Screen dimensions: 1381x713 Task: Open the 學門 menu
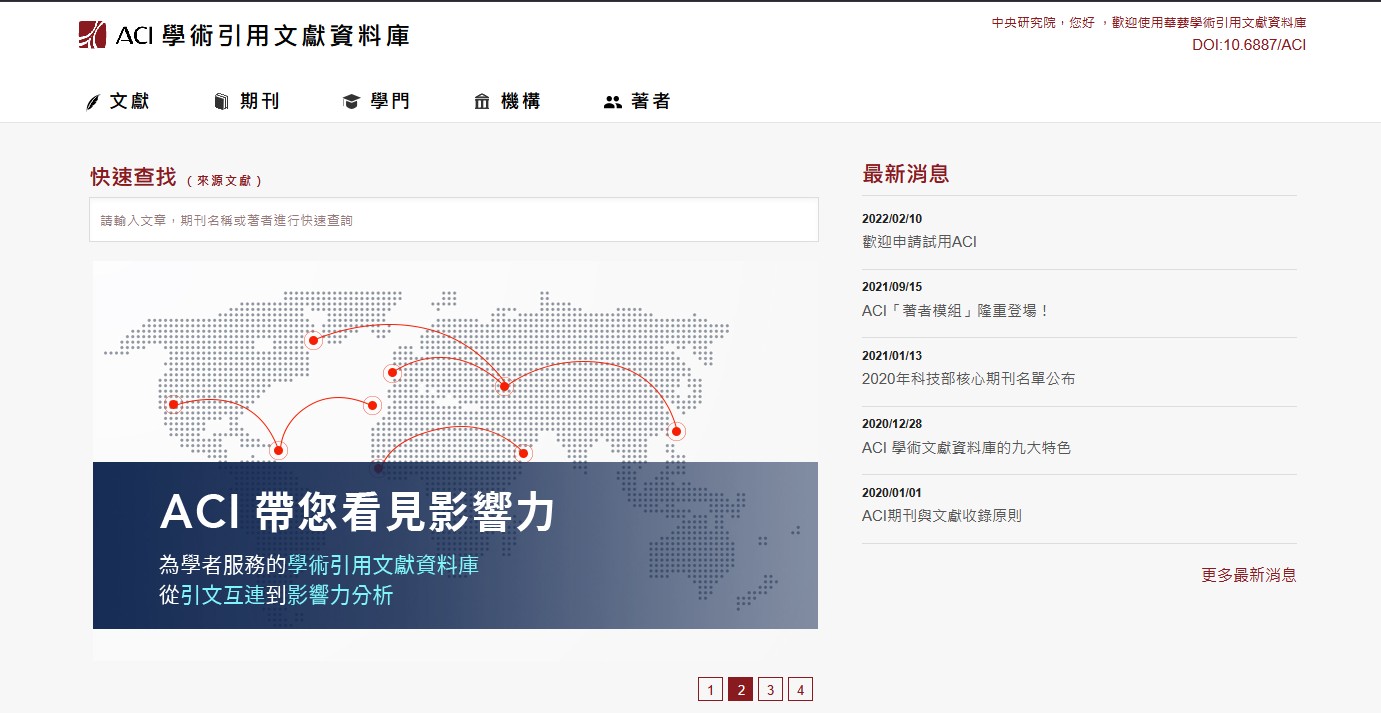coord(390,101)
